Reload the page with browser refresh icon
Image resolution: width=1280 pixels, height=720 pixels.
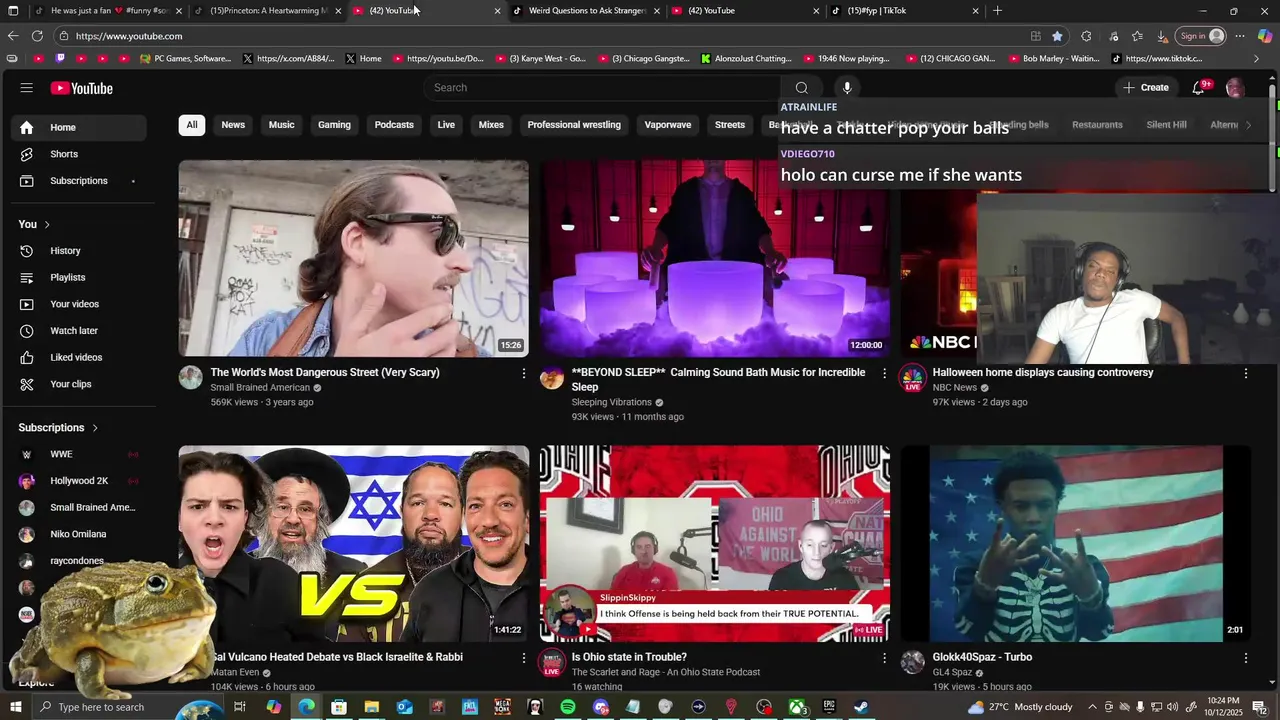tap(37, 36)
